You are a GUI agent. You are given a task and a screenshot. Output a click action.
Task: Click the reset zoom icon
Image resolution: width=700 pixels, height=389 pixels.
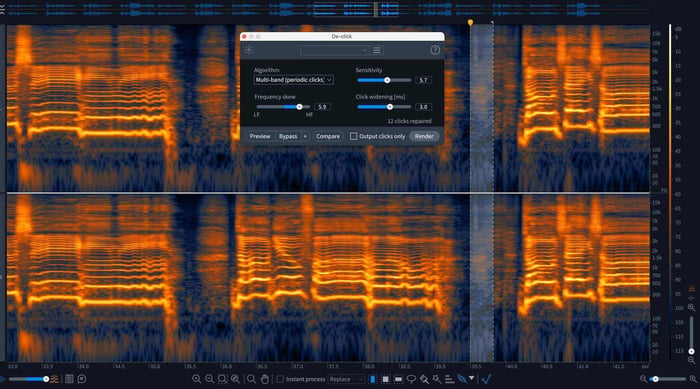[x=235, y=379]
